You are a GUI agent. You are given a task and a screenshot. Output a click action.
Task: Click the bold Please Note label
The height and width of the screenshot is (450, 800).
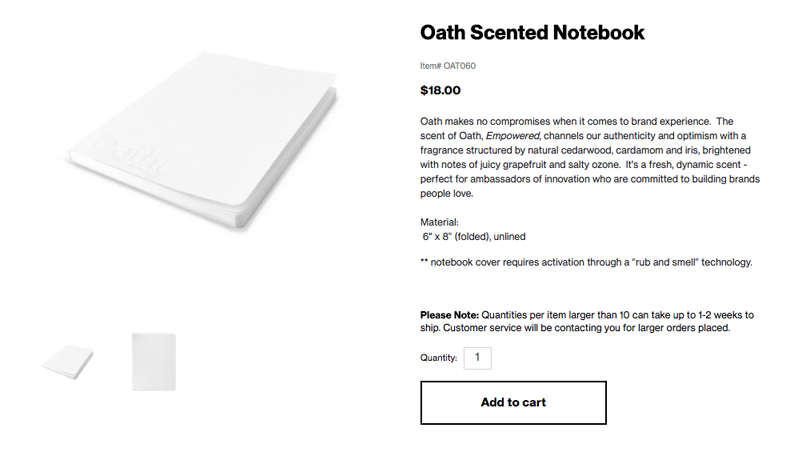pos(449,315)
